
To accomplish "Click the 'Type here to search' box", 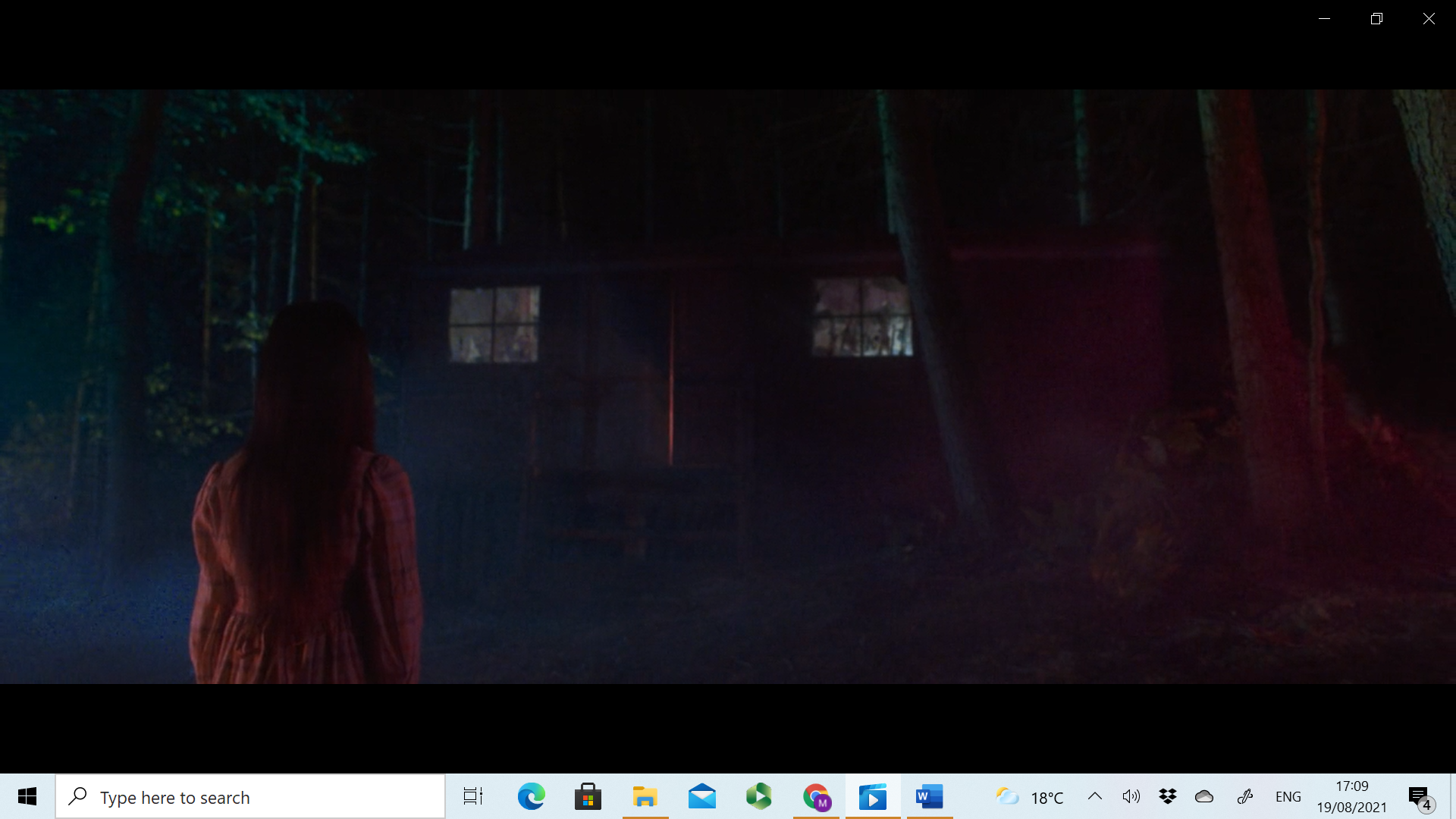I will 250,797.
